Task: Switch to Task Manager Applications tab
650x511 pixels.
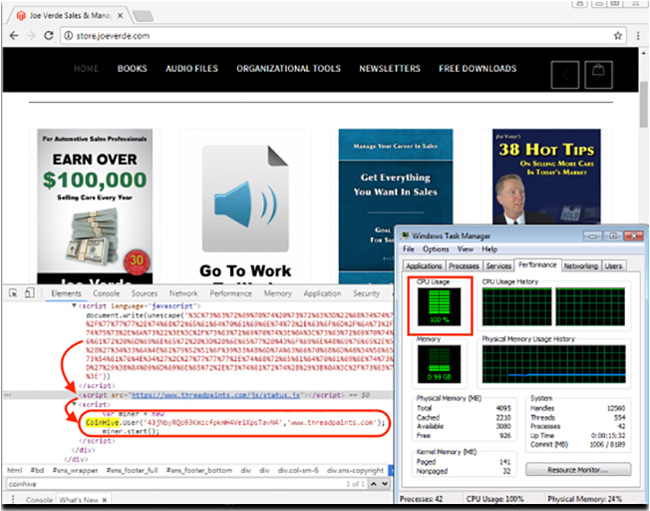Action: [x=424, y=266]
